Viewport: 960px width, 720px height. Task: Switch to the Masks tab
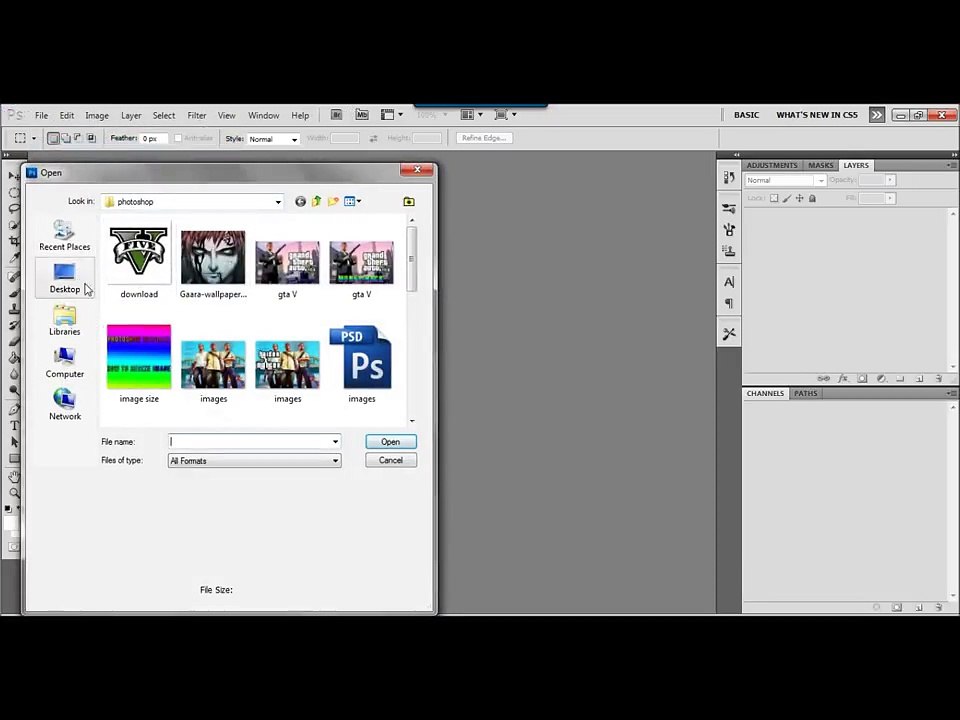pyautogui.click(x=820, y=165)
